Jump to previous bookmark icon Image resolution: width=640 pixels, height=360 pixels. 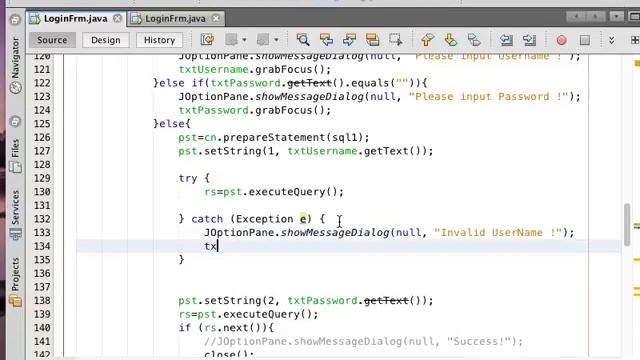(427, 40)
